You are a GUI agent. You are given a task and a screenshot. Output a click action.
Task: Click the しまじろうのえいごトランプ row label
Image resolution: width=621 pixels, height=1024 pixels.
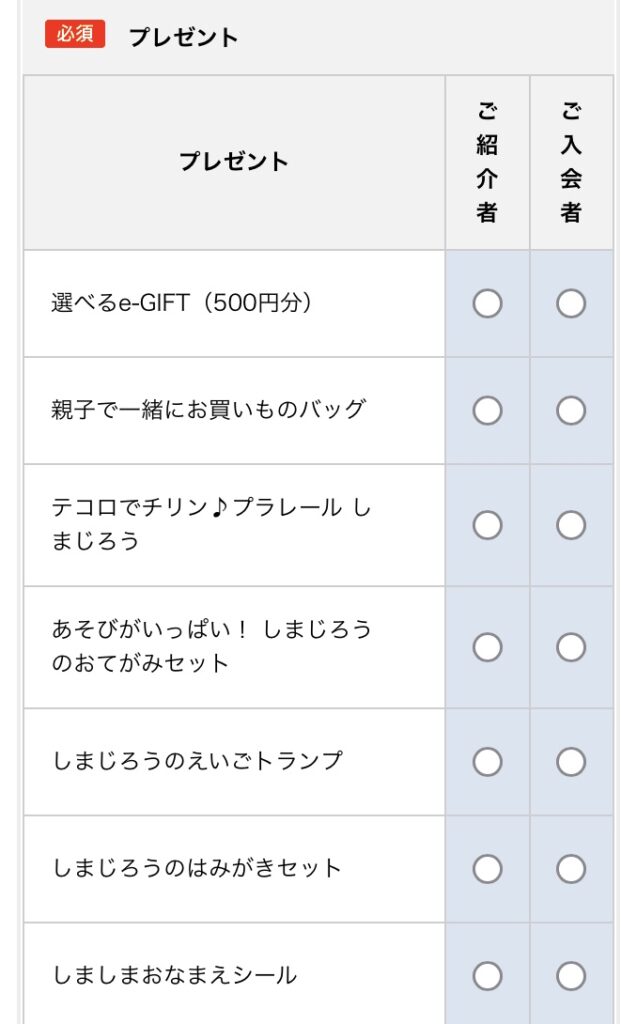197,761
